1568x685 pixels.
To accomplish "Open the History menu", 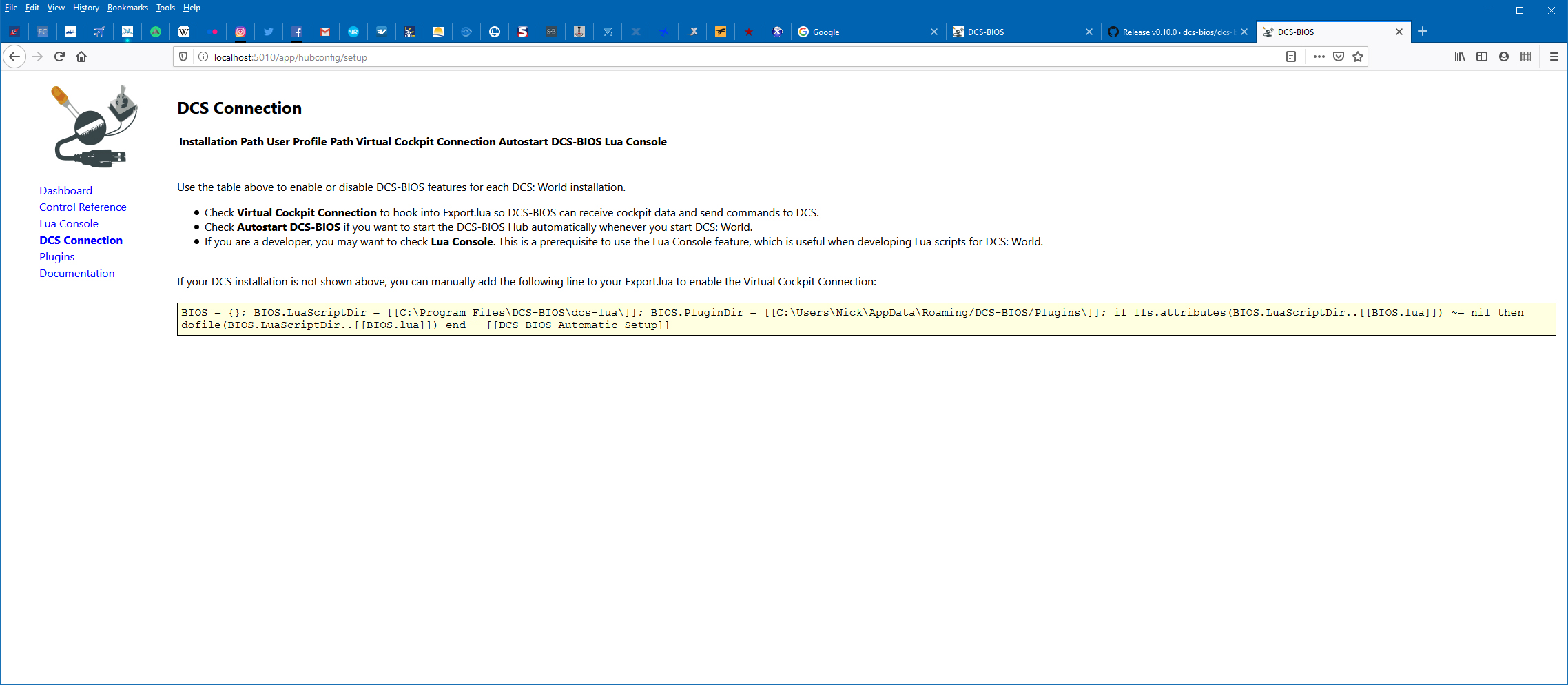I will 86,8.
